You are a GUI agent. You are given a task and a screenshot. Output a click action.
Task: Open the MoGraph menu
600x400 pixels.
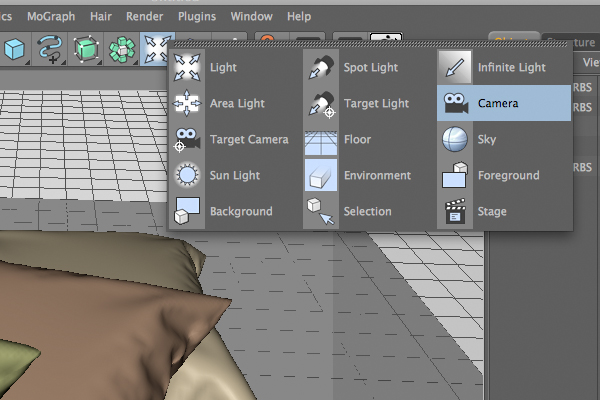point(51,16)
